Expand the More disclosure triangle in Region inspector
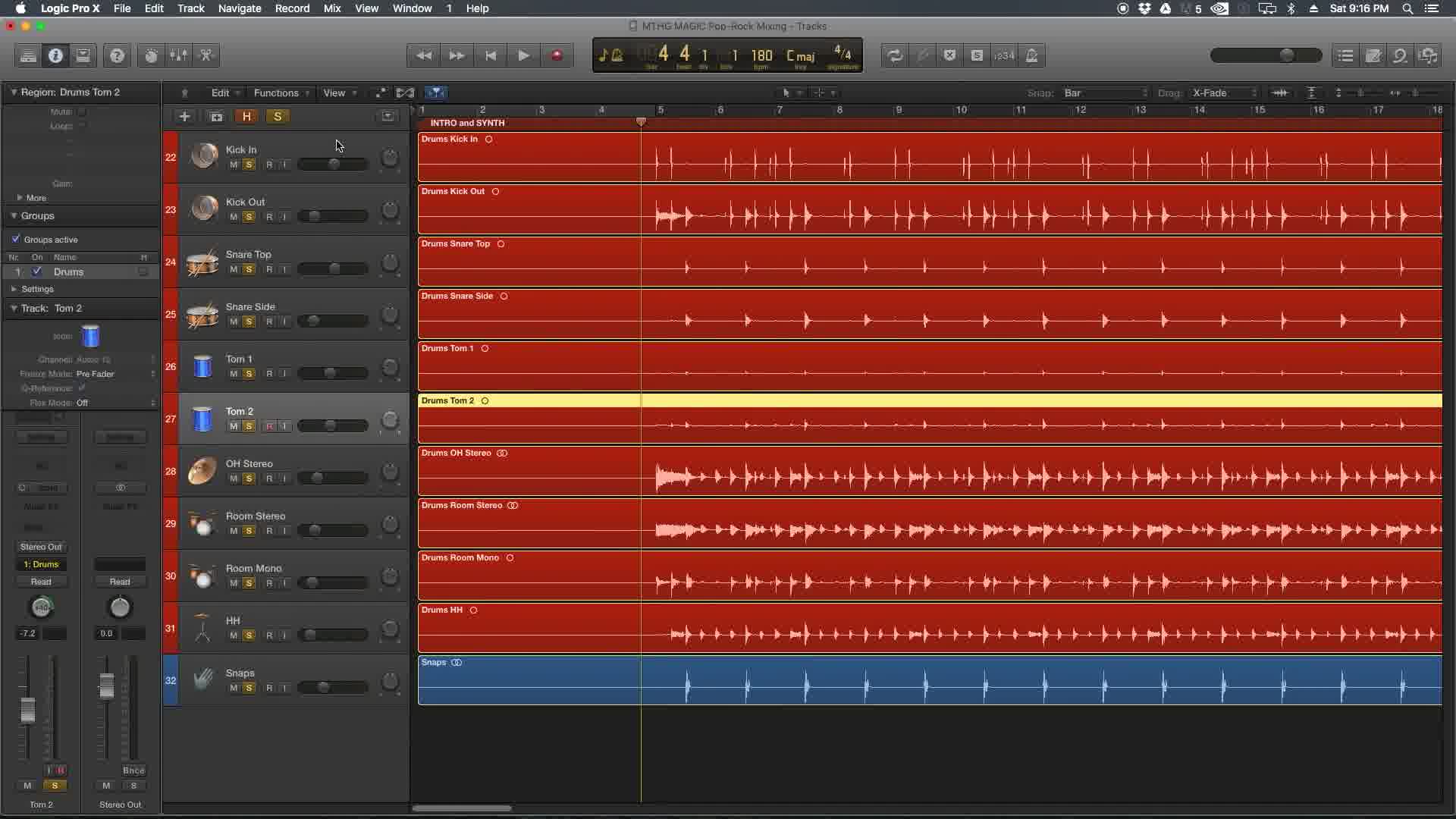This screenshot has width=1456, height=819. click(20, 197)
